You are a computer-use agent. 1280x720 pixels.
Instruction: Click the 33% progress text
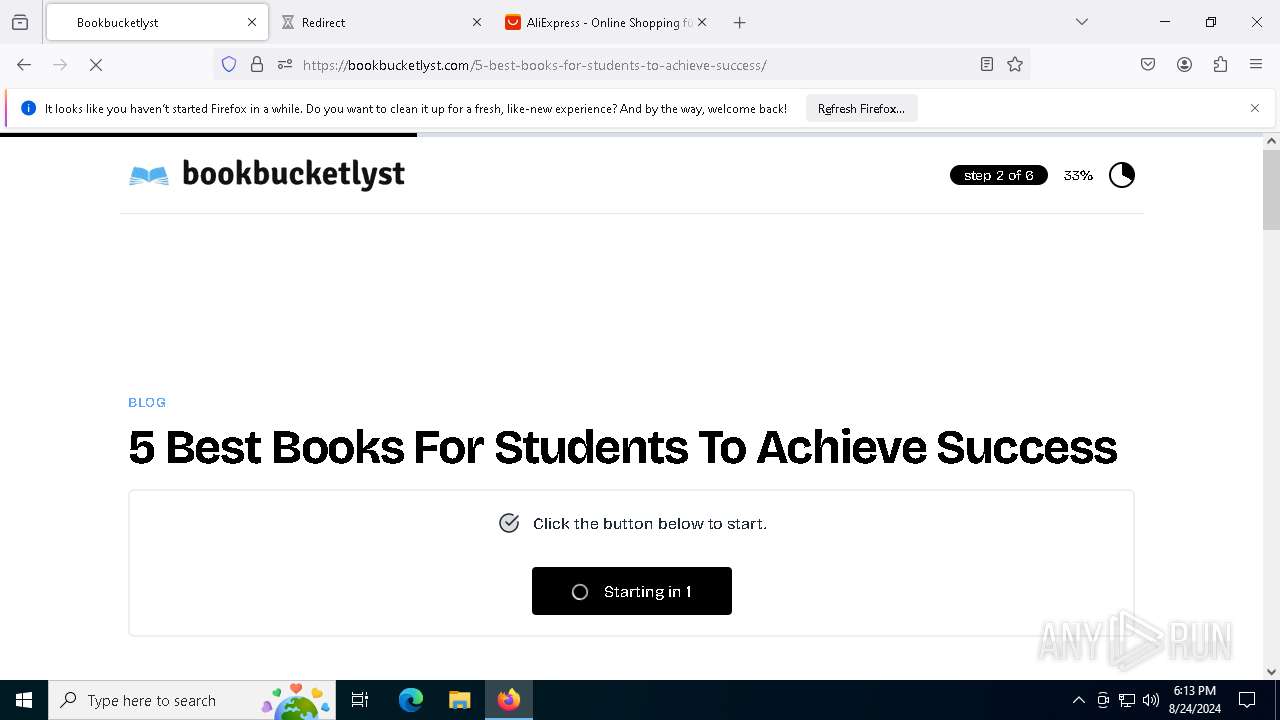pos(1078,175)
